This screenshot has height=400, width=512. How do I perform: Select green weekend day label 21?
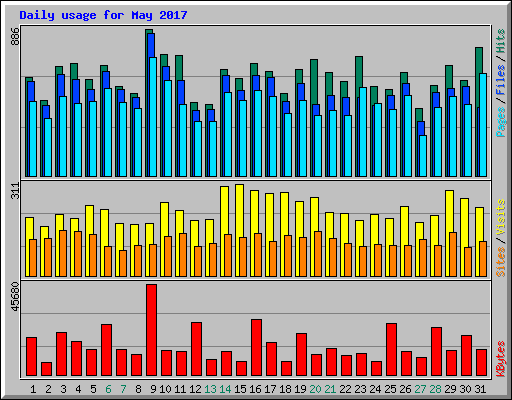pos(330,389)
